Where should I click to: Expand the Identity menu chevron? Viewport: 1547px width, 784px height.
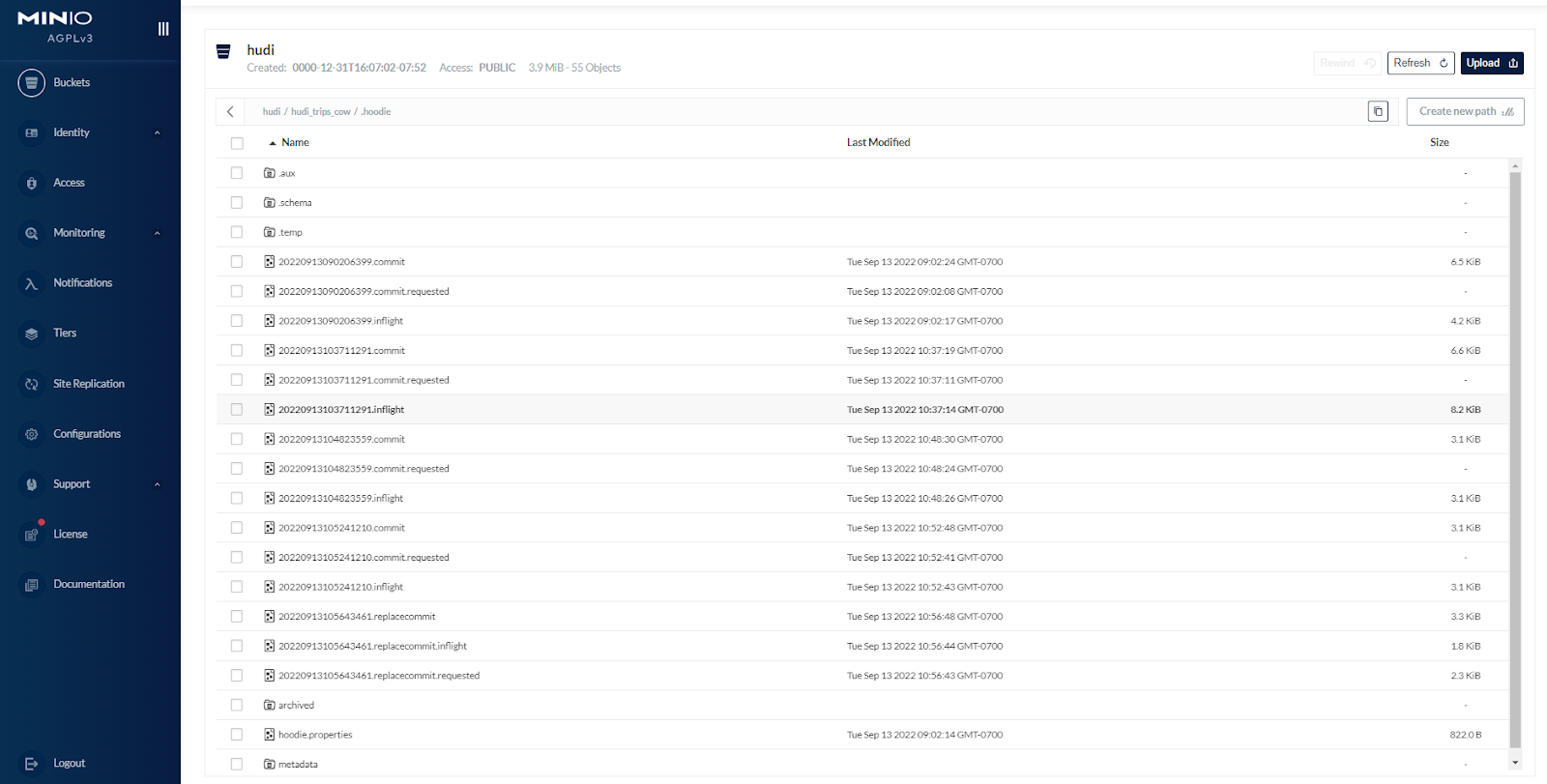[158, 133]
